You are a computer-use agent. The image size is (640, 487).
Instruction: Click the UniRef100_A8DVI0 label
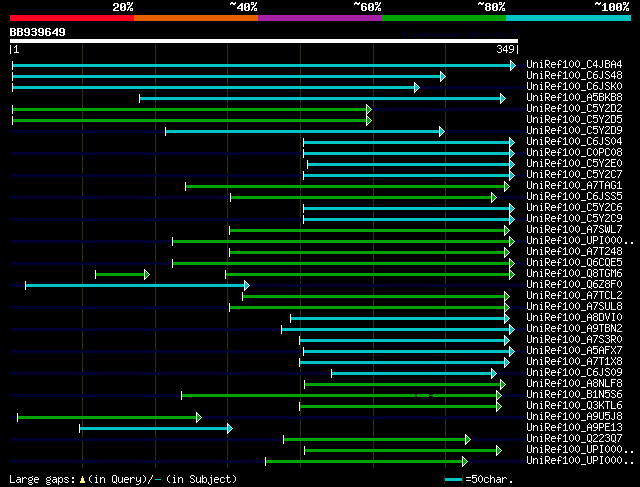(574, 318)
